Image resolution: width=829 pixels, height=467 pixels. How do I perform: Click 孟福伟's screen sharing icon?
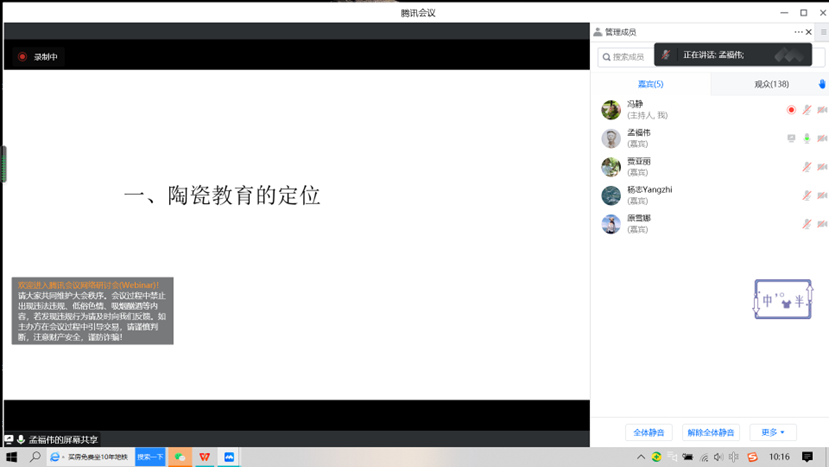[791, 139]
